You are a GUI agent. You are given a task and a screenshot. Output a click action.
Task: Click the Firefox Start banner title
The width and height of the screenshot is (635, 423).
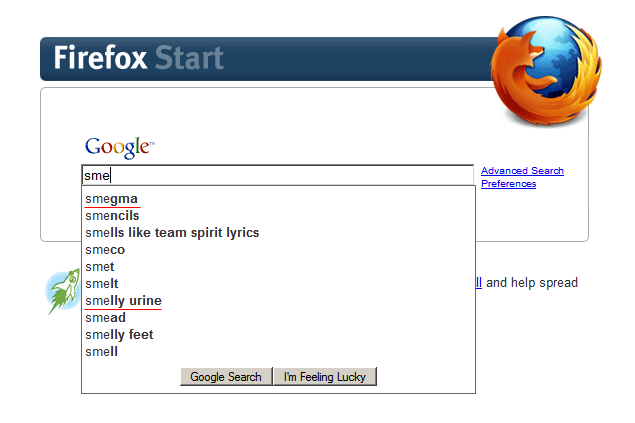click(139, 58)
